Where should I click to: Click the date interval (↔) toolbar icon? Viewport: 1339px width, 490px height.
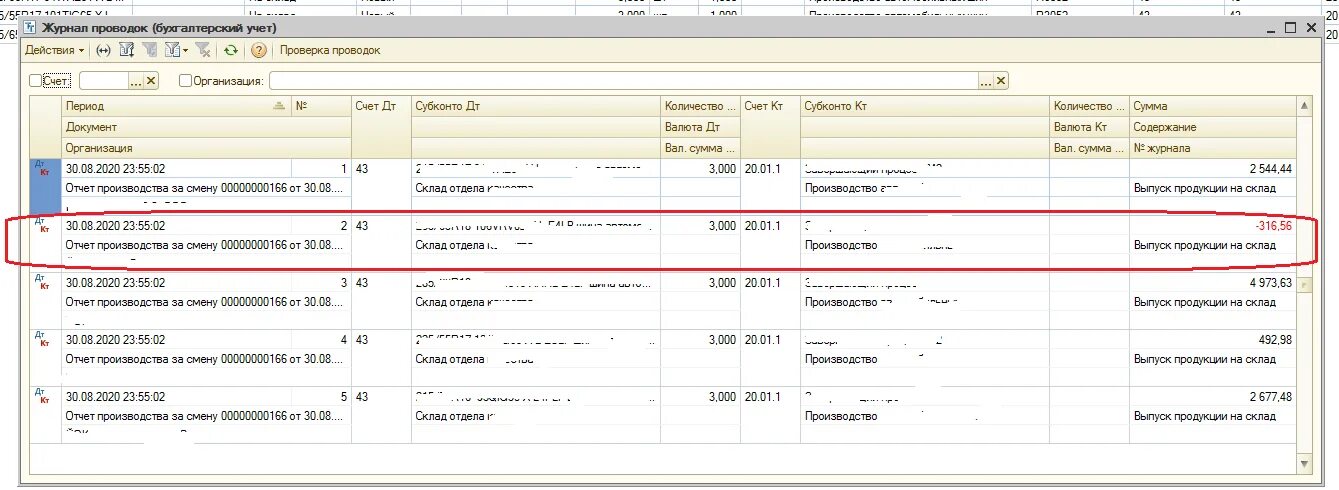[103, 50]
